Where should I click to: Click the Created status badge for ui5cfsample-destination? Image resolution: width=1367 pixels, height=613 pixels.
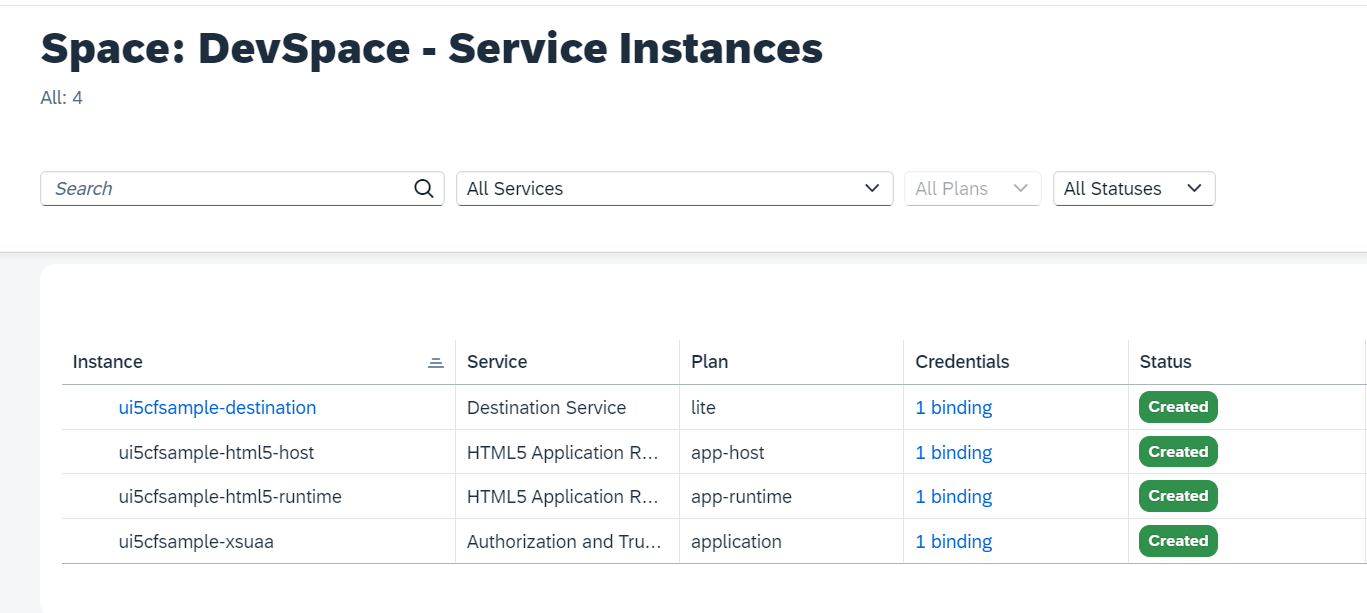(x=1178, y=407)
